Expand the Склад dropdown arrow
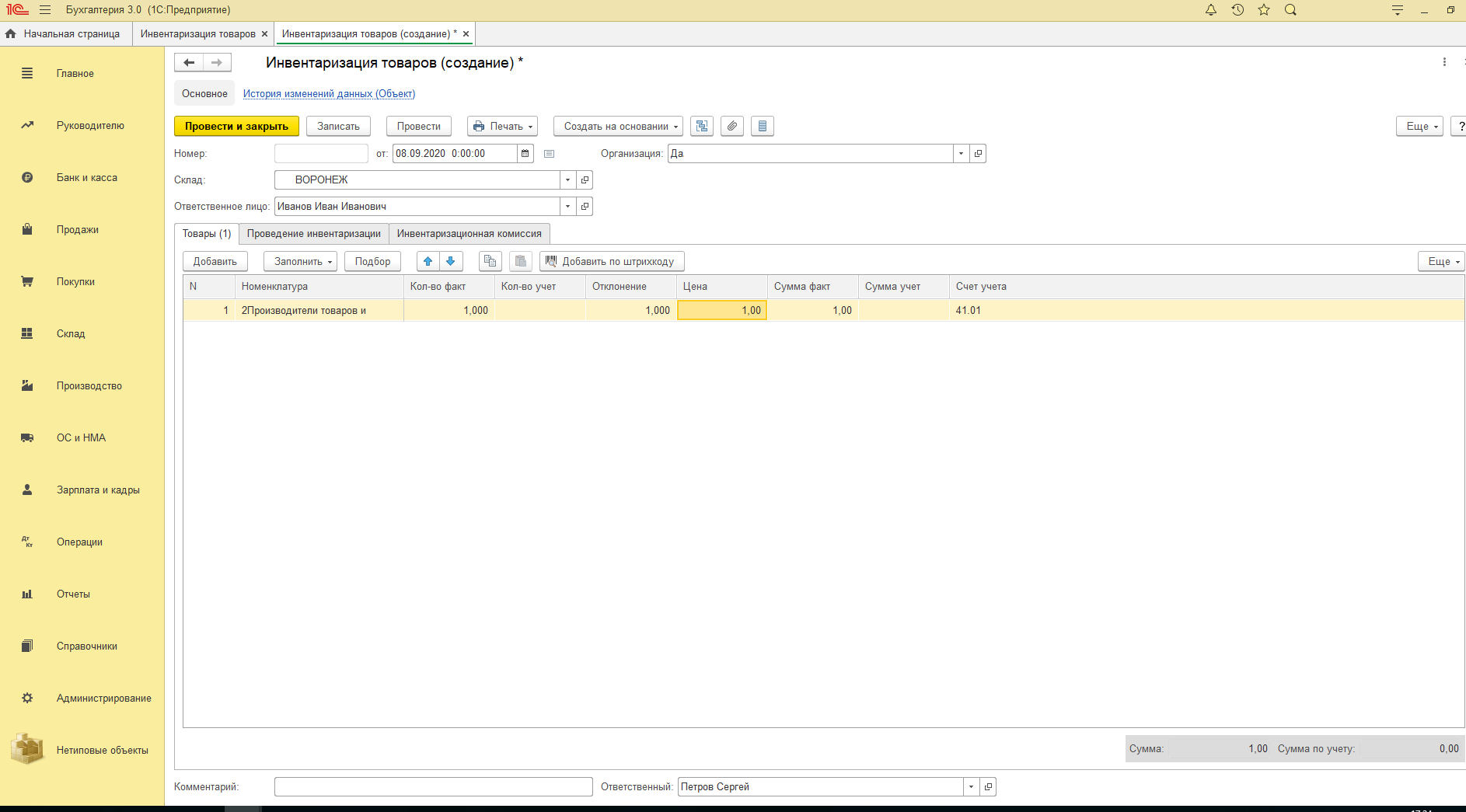The height and width of the screenshot is (812, 1466). point(567,180)
